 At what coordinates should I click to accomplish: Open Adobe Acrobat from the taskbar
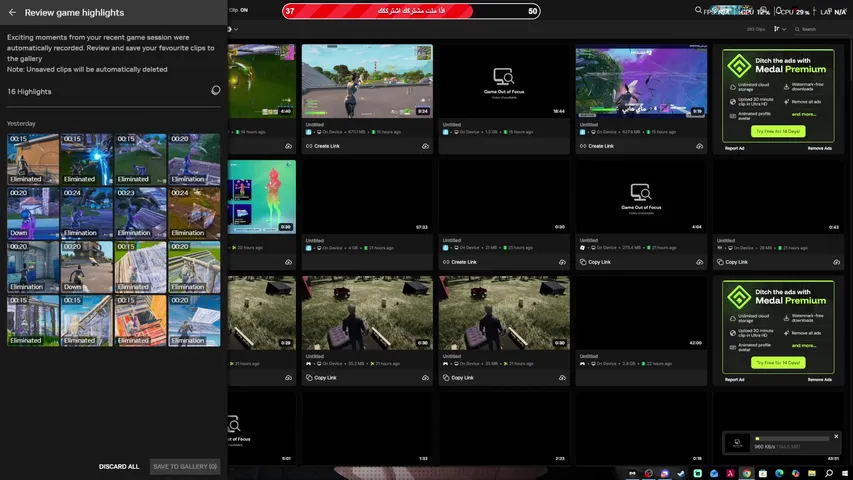coord(731,473)
